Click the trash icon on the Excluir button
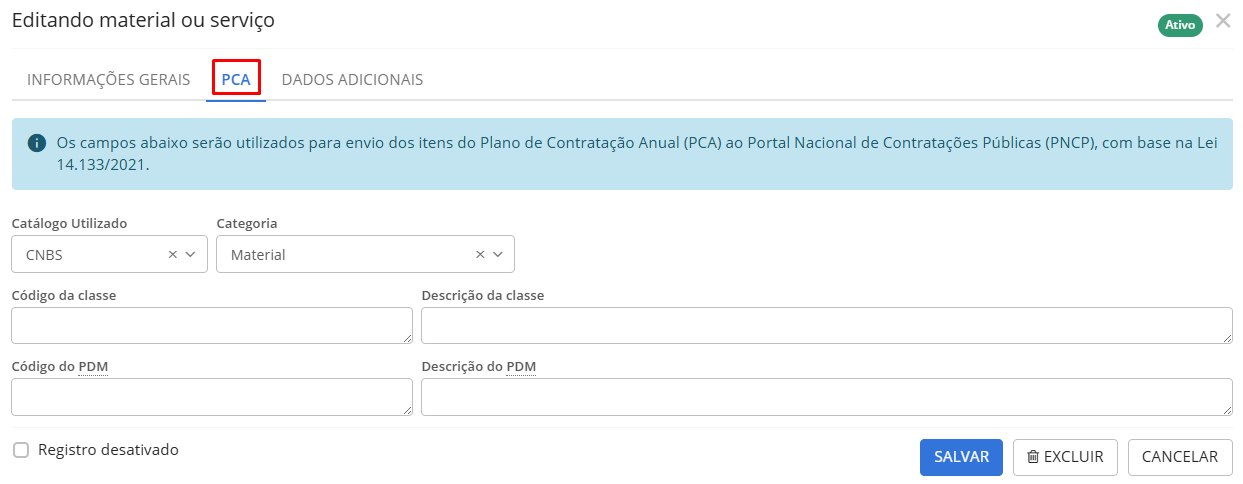 tap(1033, 457)
